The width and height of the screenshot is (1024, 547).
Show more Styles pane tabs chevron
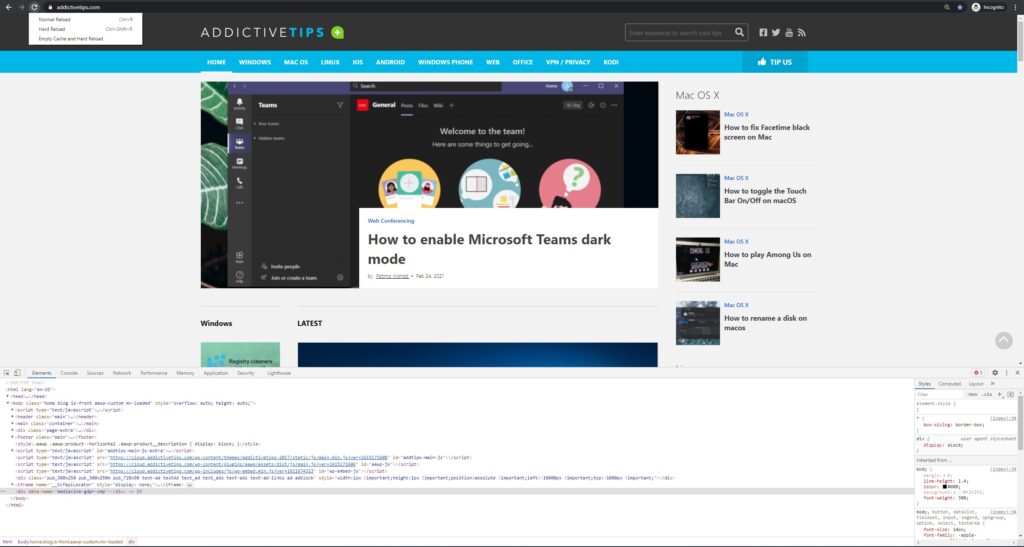coord(993,384)
